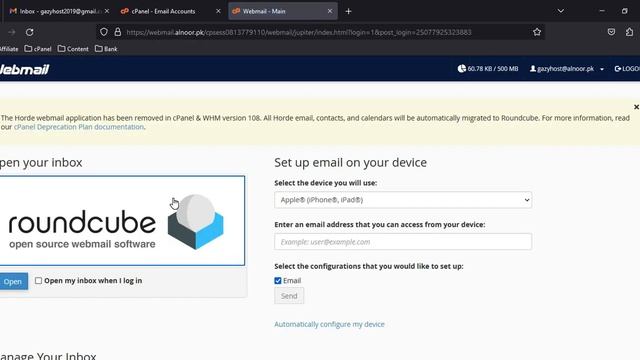Dismiss the Horde removal notice
The width and height of the screenshot is (640, 360).
(x=636, y=107)
